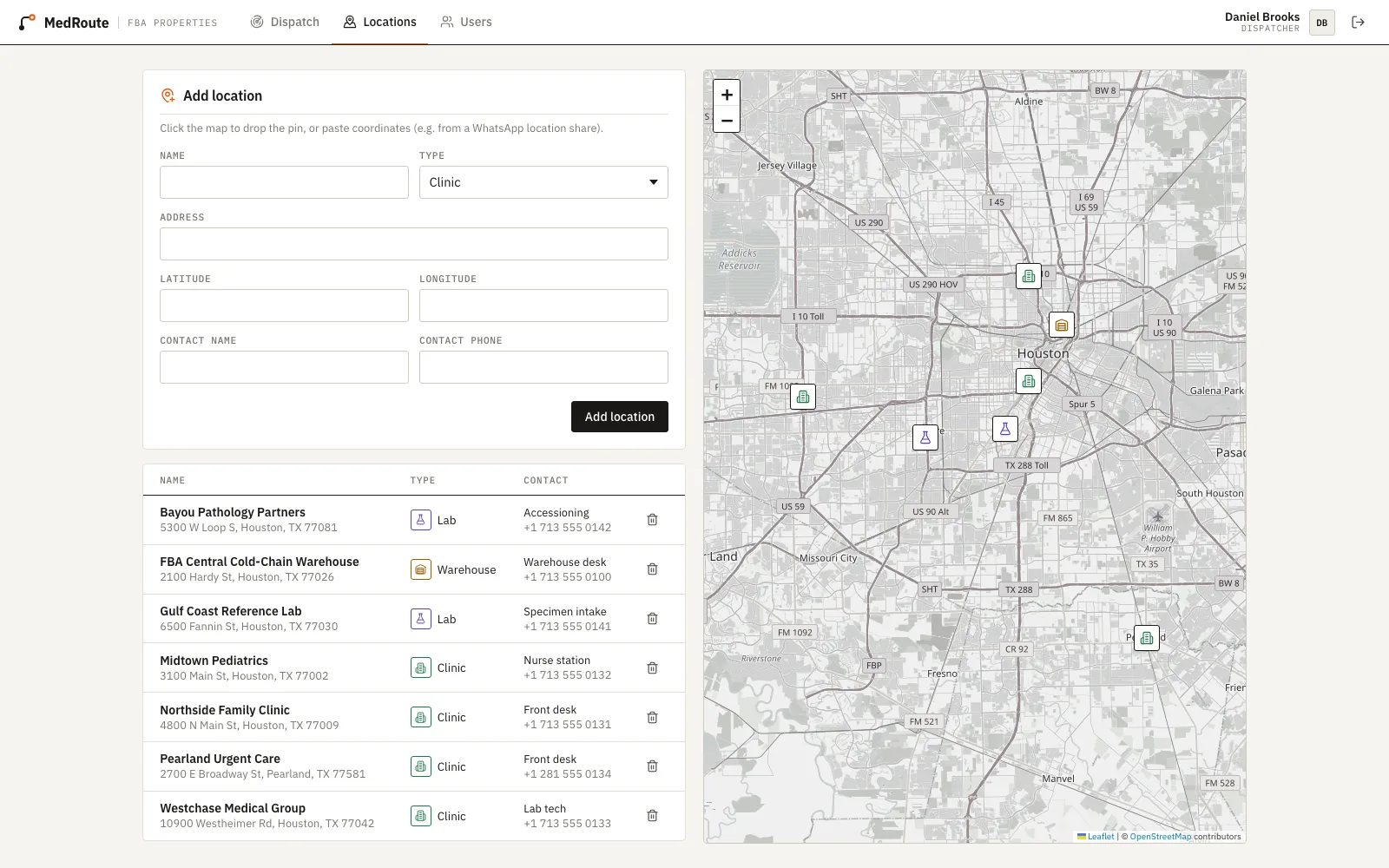Remove Gulf Coast Reference Lab row
The image size is (1389, 868).
[652, 619]
